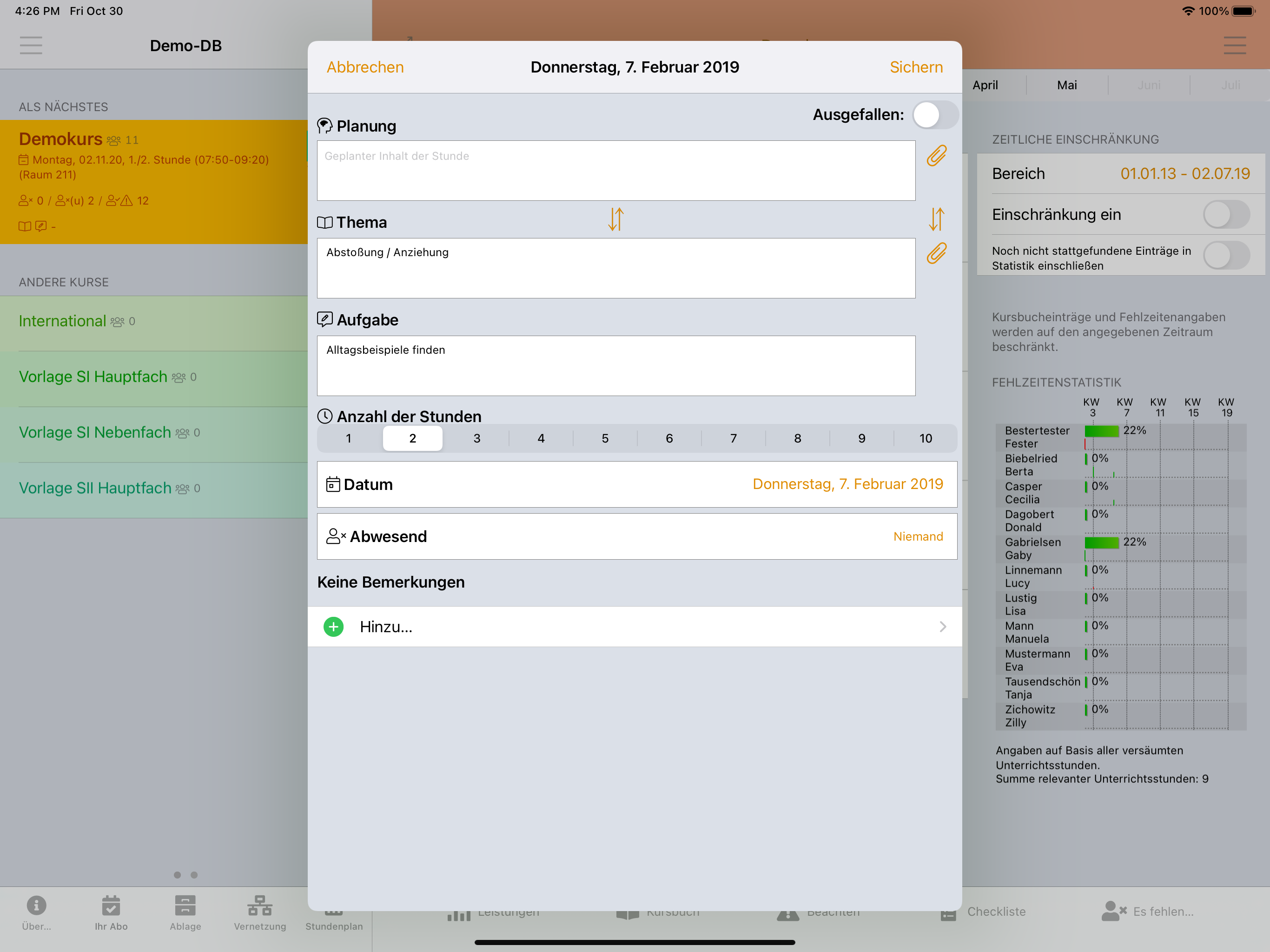Open the Hinzu... row chevron
The image size is (1270, 952).
(x=942, y=627)
